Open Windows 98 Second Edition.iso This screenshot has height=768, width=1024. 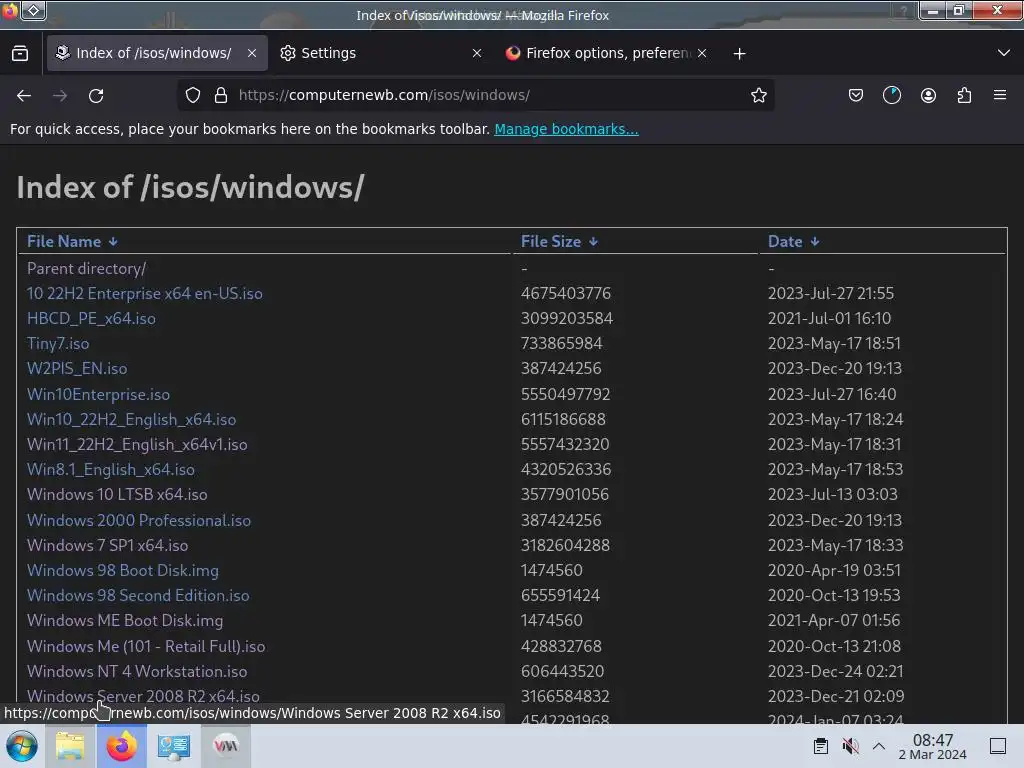(x=138, y=596)
